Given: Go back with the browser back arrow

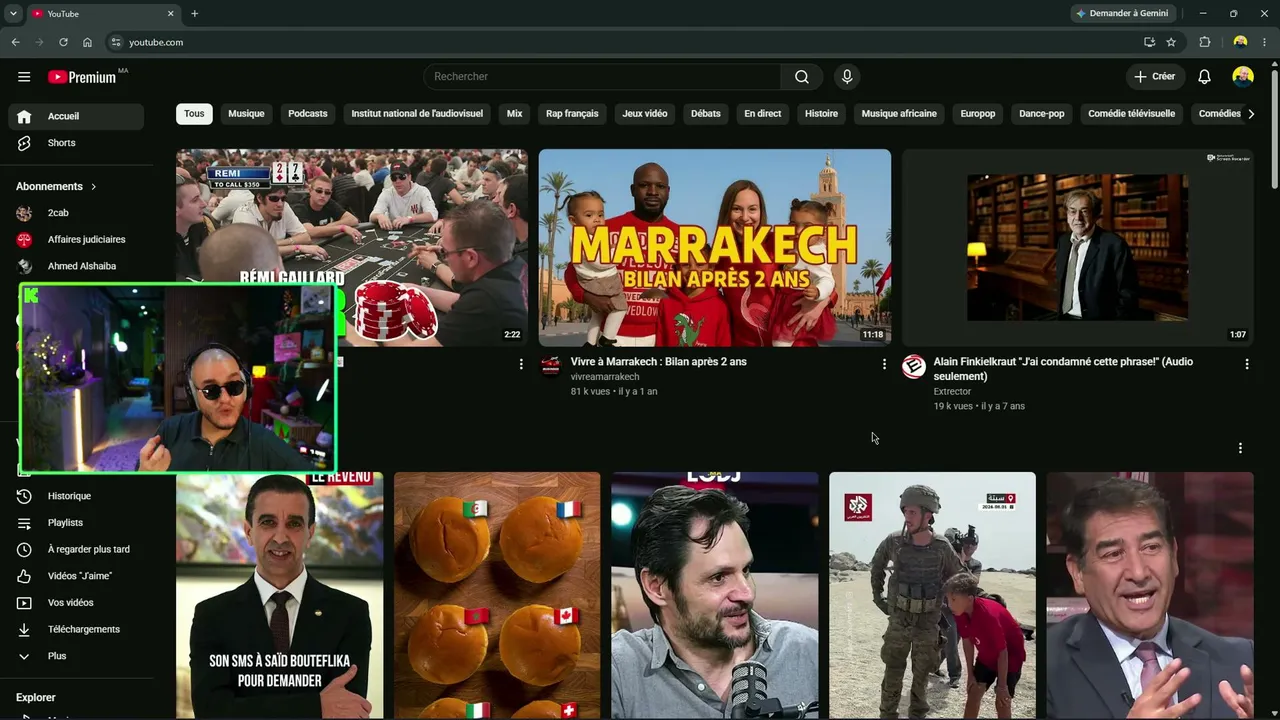Looking at the screenshot, I should 15,42.
